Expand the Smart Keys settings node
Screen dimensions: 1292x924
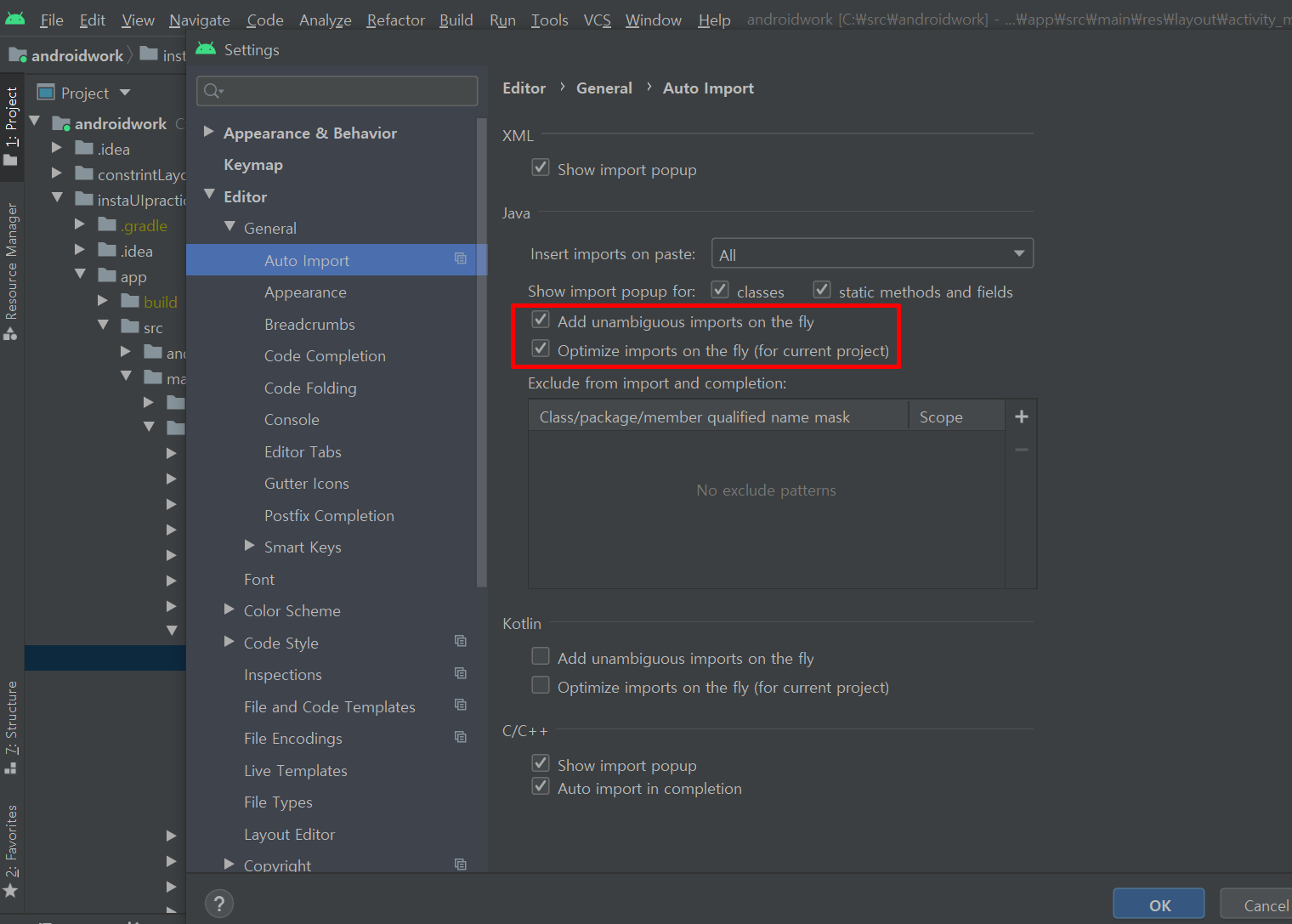tap(249, 546)
